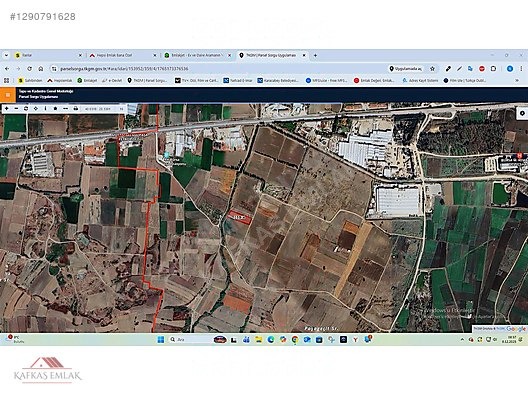Screen dimensions: 528x396
Task: Open browser home page
Action: [x=41, y=69]
